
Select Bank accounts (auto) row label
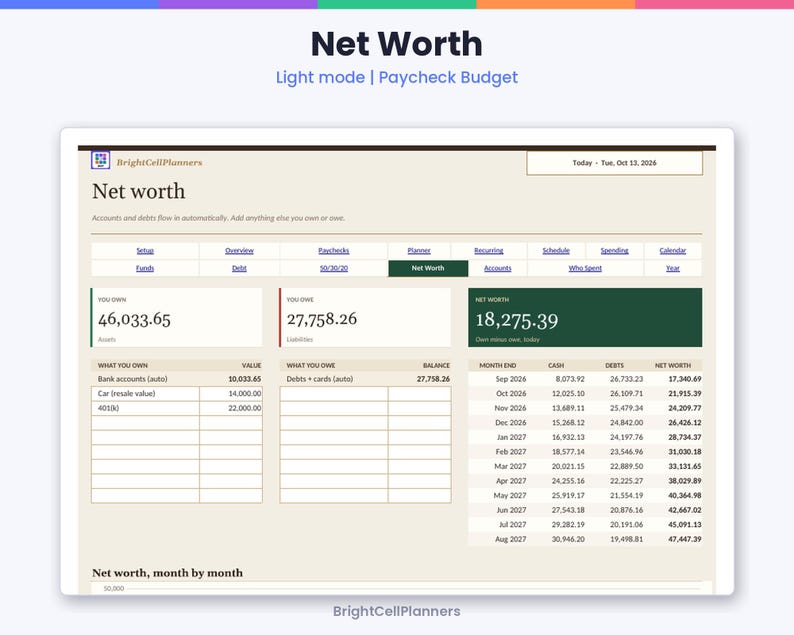(133, 379)
